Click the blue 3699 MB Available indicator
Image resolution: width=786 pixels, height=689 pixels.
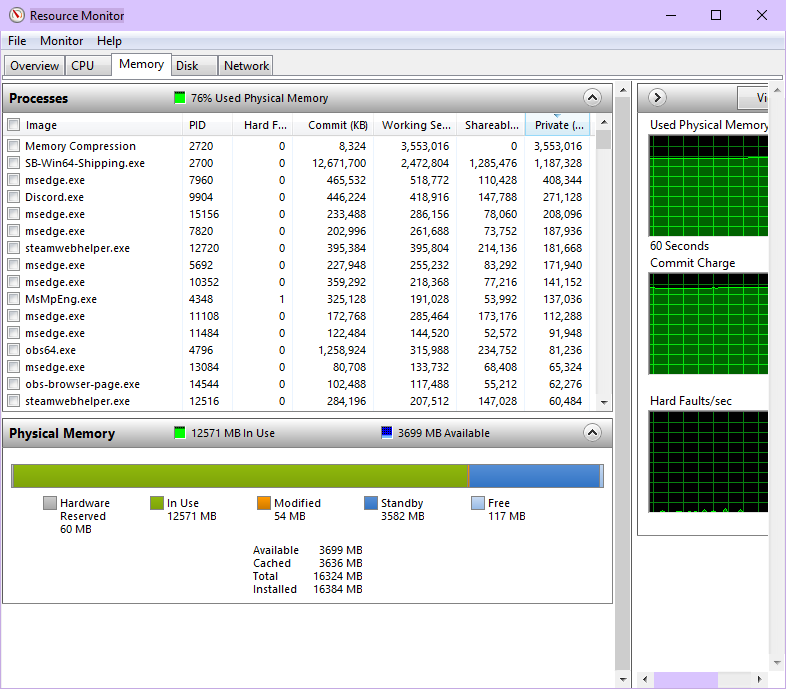(386, 432)
